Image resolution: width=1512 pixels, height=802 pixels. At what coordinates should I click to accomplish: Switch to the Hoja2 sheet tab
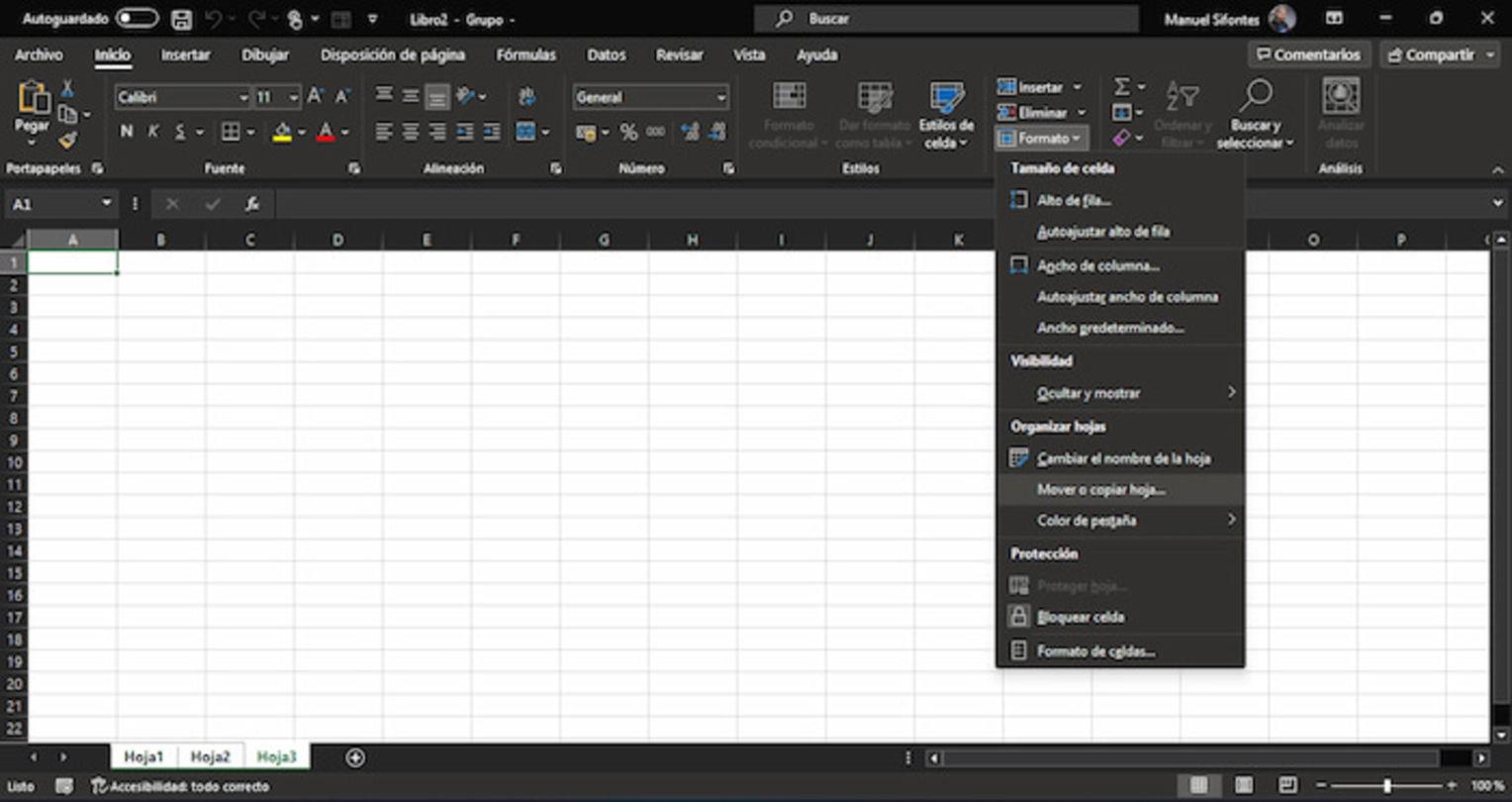click(x=211, y=756)
